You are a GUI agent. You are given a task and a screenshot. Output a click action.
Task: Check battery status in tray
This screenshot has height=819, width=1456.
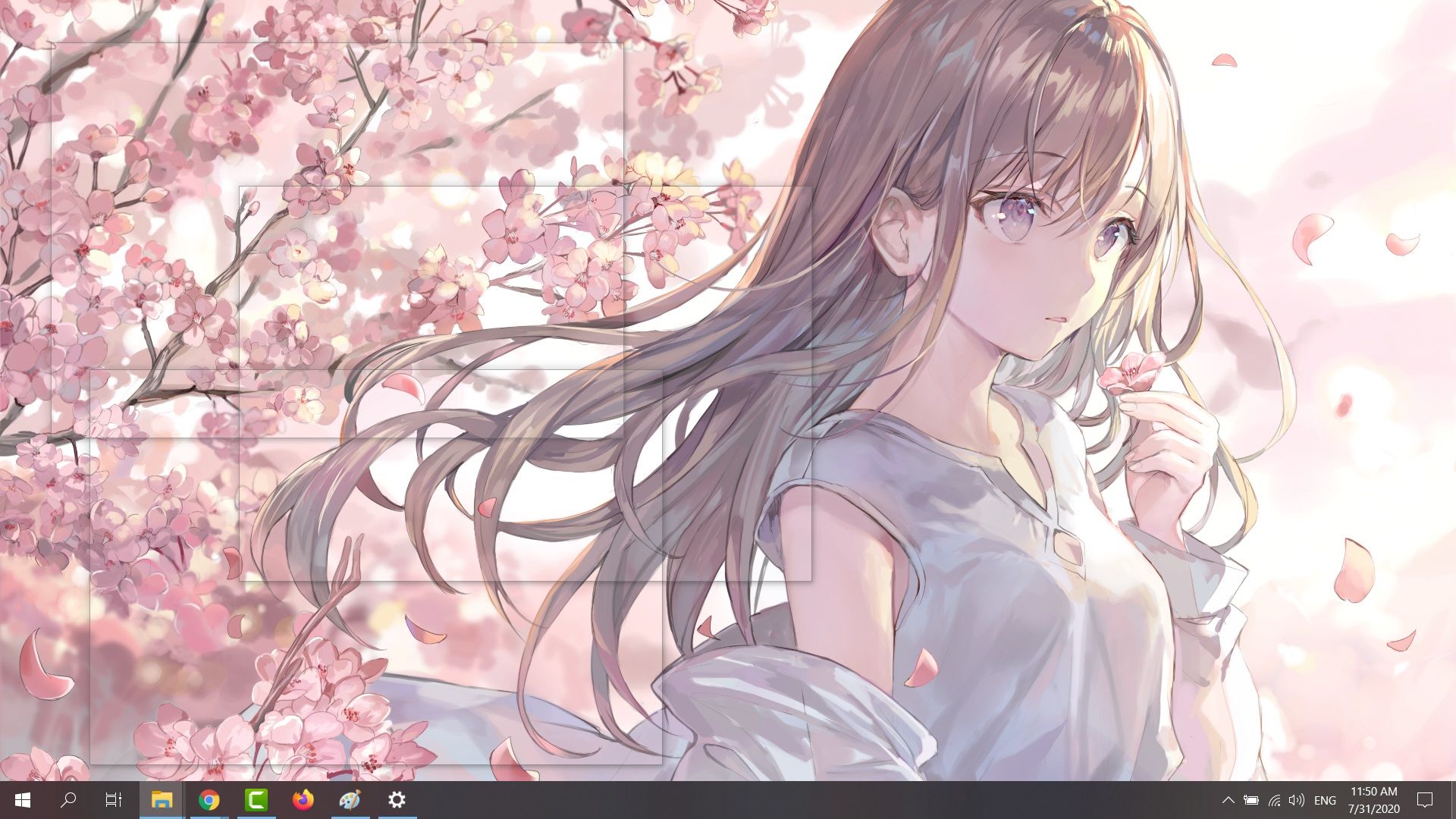tap(1251, 800)
